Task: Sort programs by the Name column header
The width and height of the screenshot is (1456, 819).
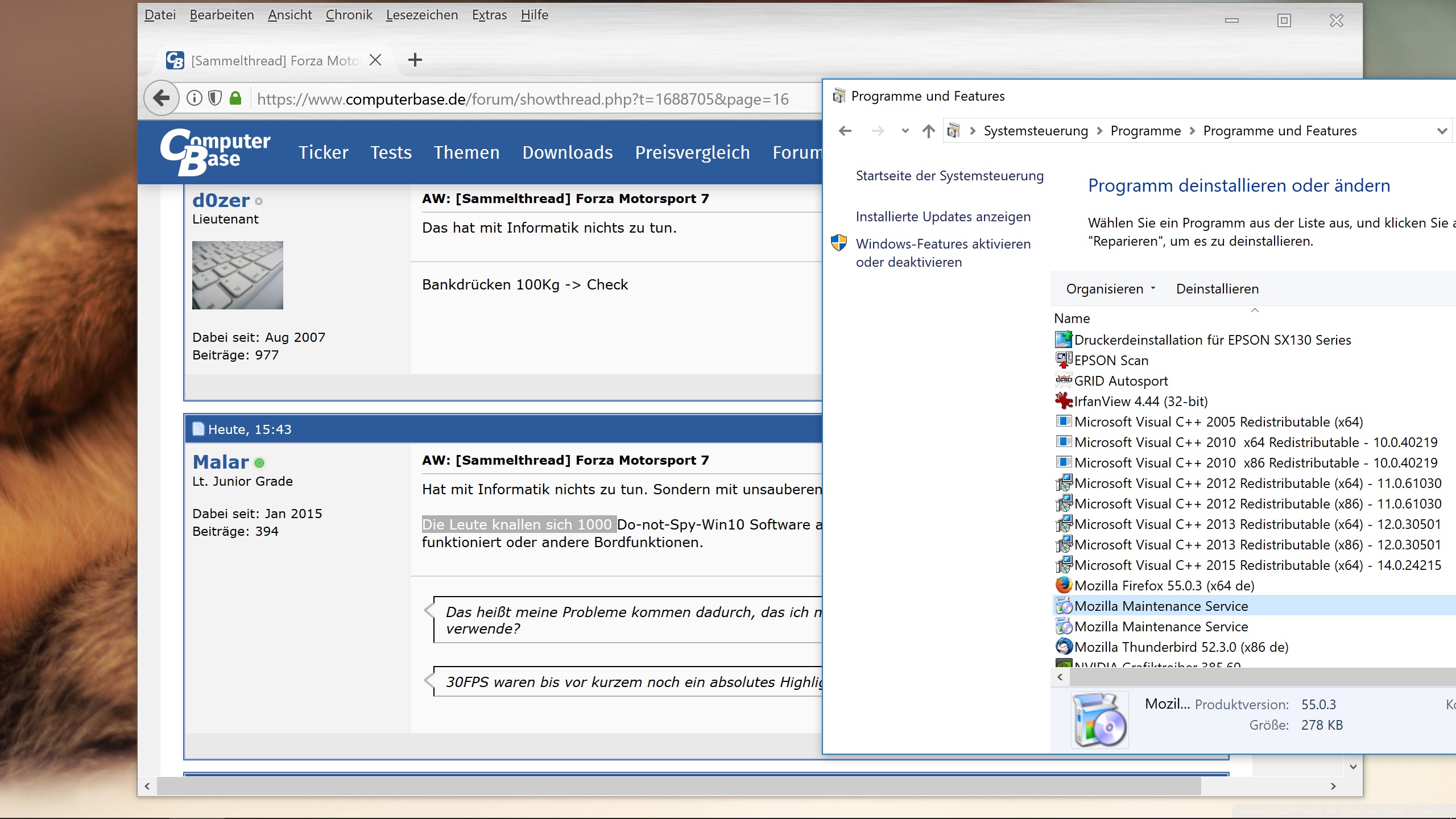Action: 1072,318
